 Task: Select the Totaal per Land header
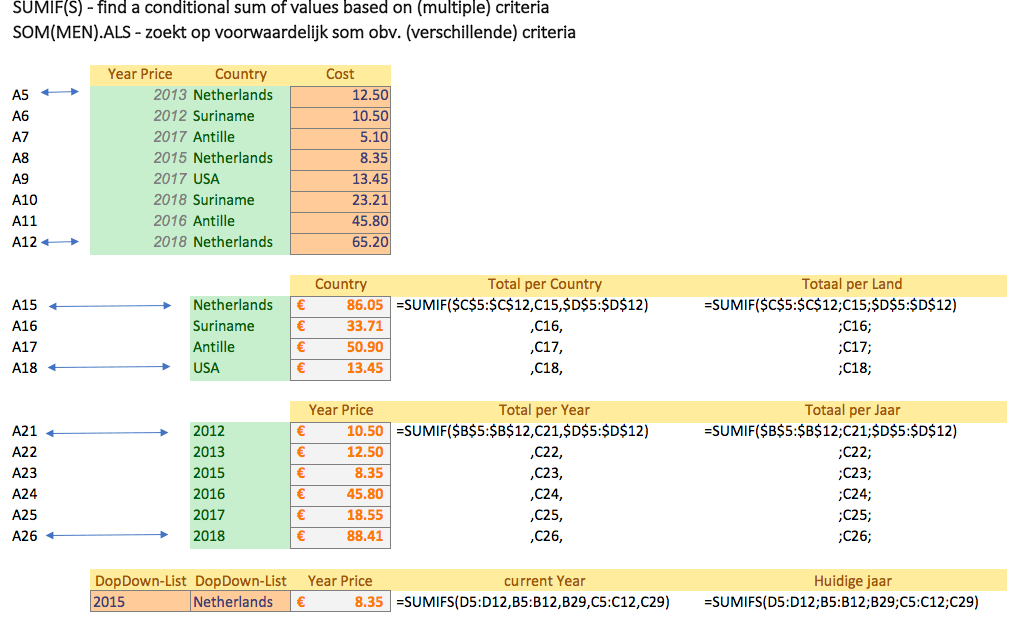(851, 284)
